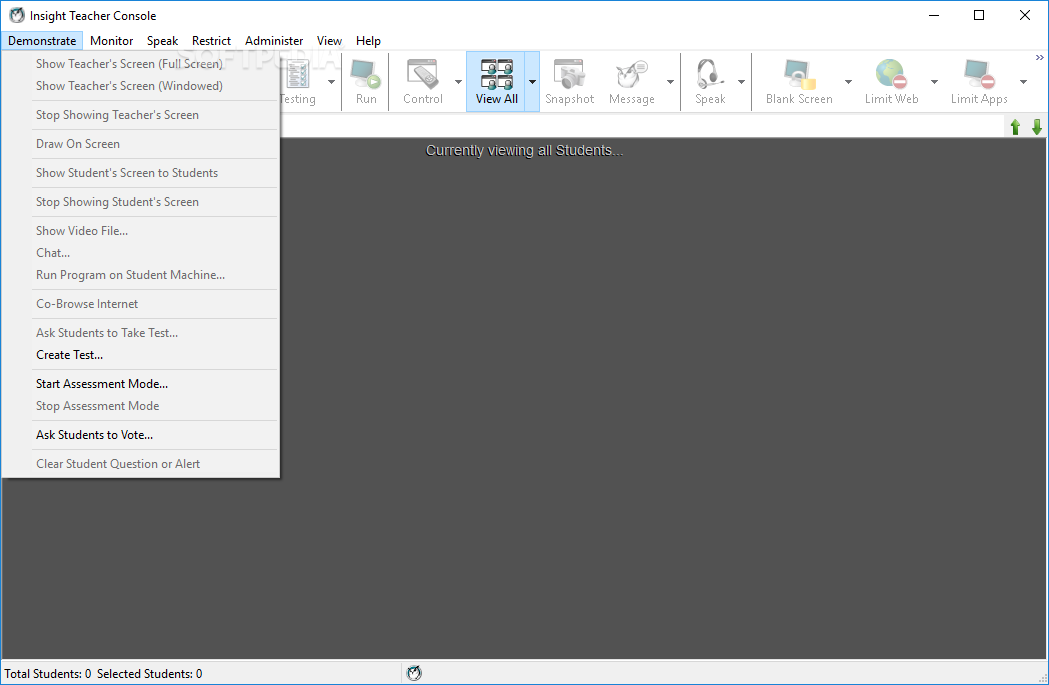Screen dimensions: 1049x685
Task: Minimize the Insight Teacher Console window
Action: tap(934, 15)
